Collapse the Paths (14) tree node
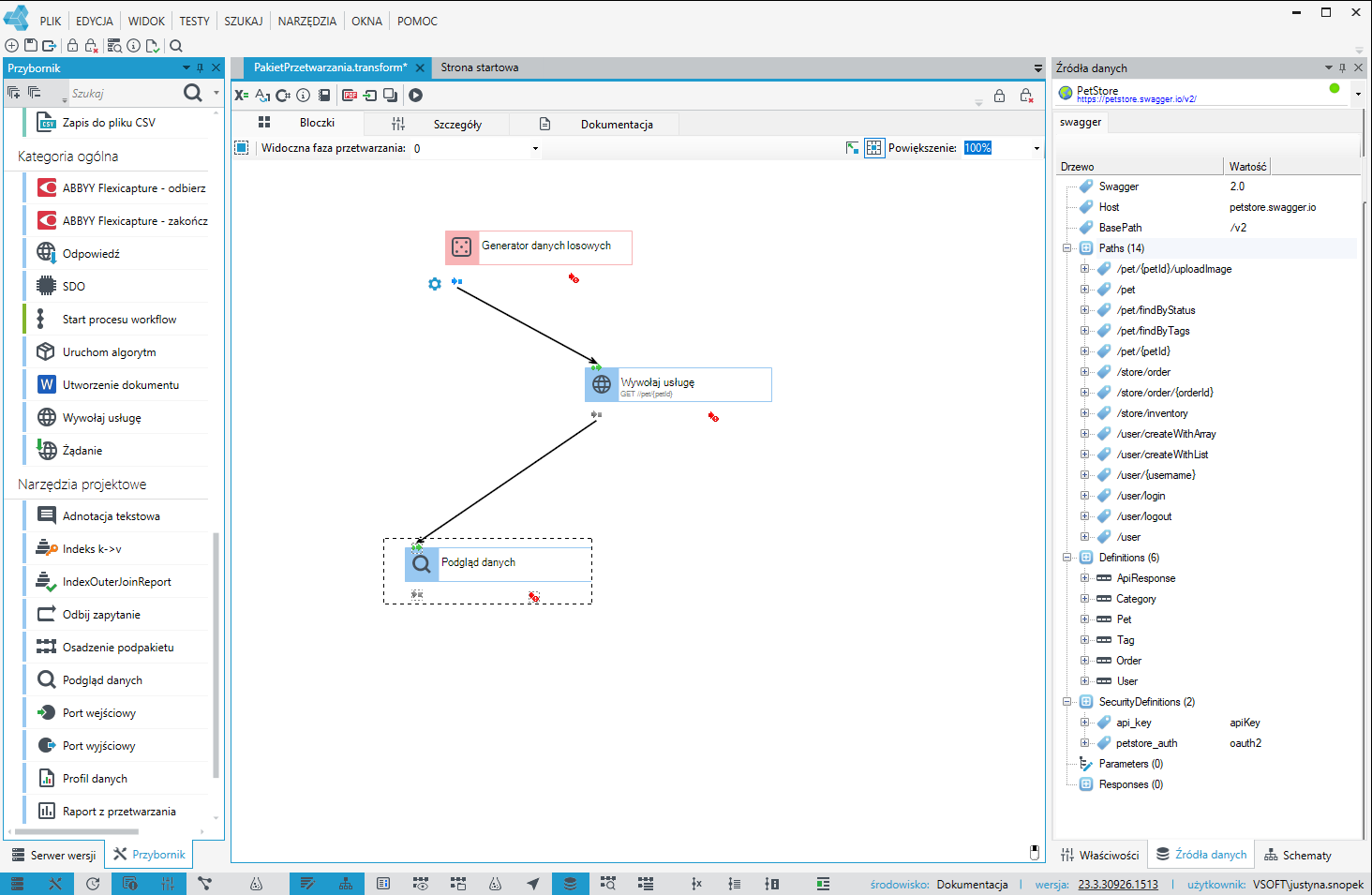 point(1067,248)
